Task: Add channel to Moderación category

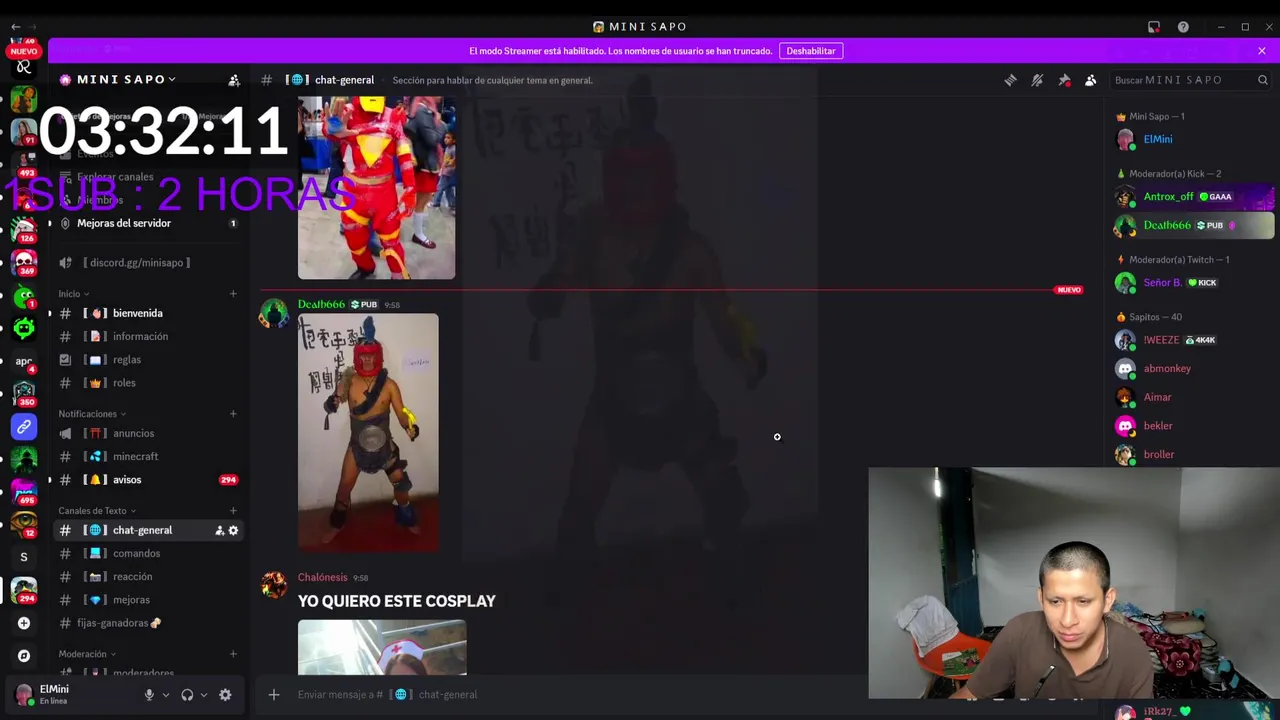Action: (233, 654)
